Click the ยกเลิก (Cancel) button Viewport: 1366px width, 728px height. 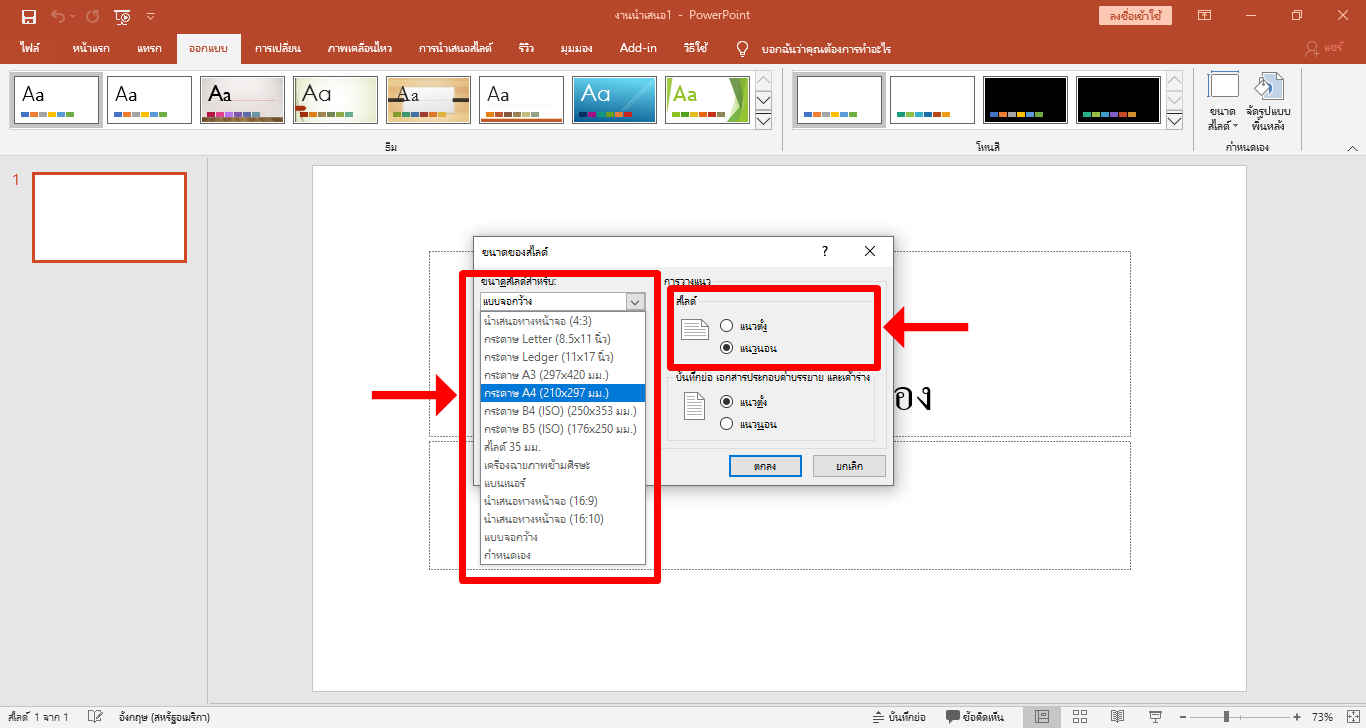coord(848,466)
